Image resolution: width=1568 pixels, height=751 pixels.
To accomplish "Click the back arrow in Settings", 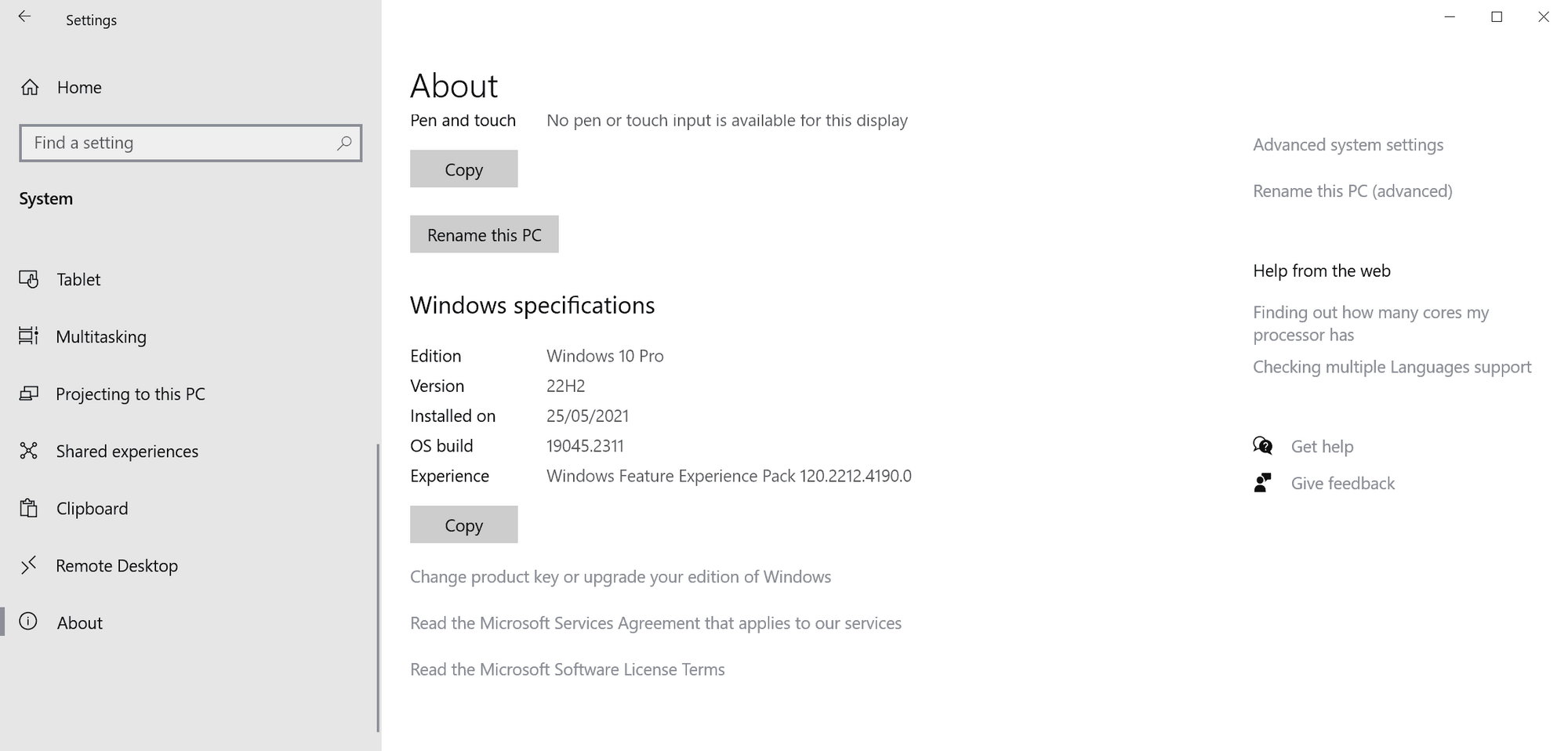I will coord(24,16).
